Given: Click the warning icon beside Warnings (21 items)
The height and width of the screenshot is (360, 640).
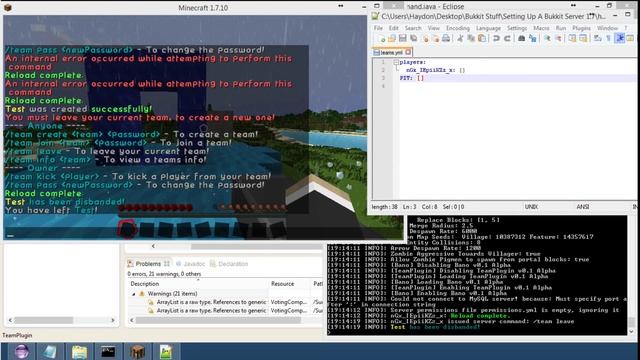Looking at the screenshot, I should click(x=142, y=293).
